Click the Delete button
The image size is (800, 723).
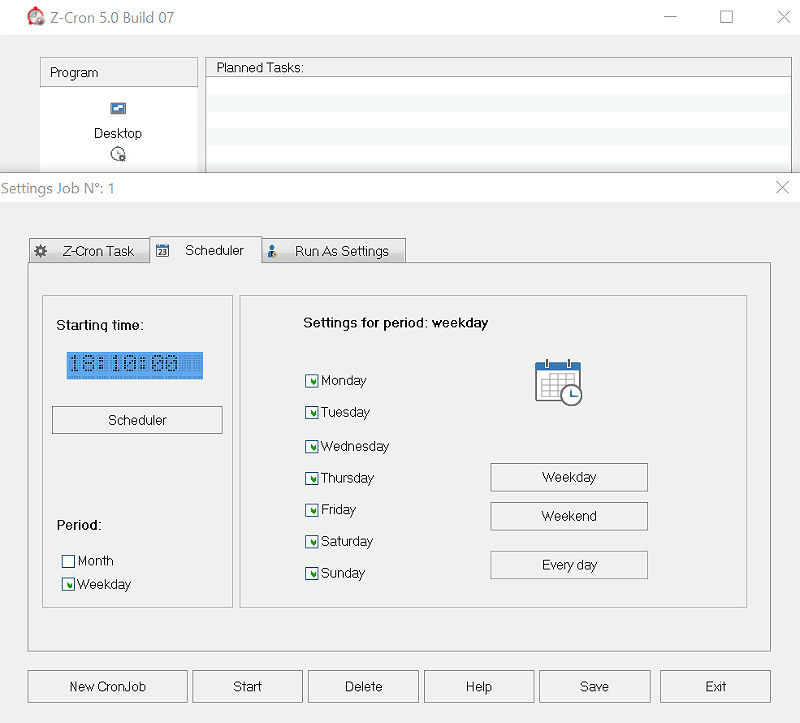363,687
